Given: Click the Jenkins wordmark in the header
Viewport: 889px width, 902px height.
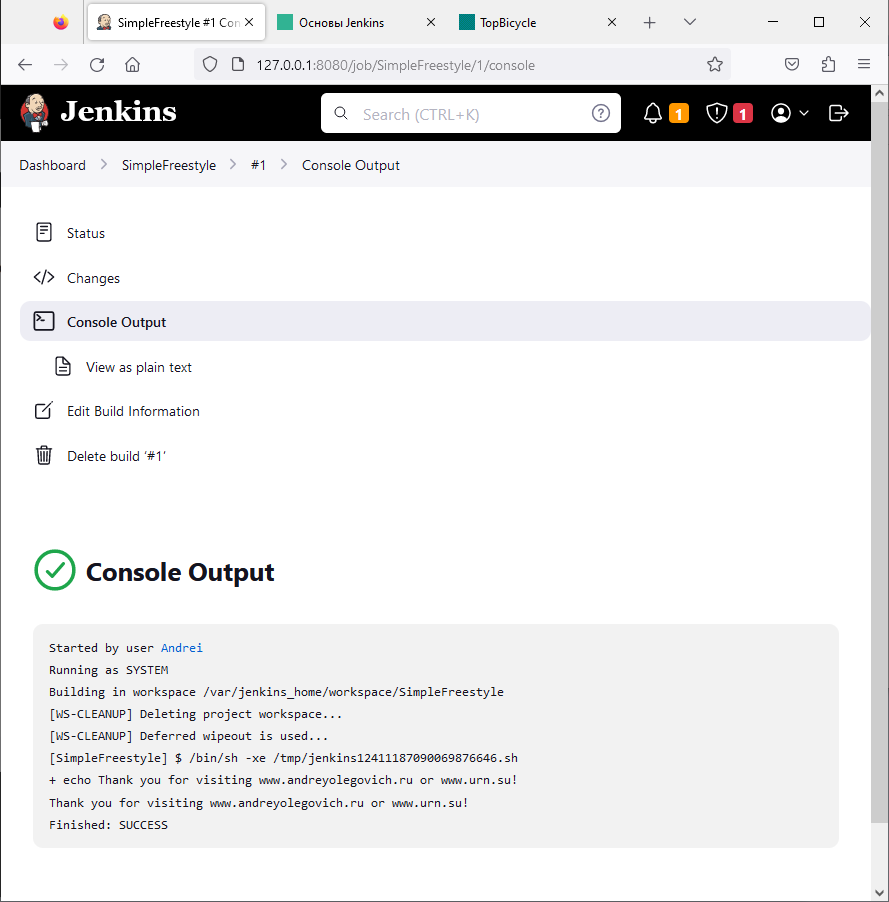Looking at the screenshot, I should pos(118,112).
